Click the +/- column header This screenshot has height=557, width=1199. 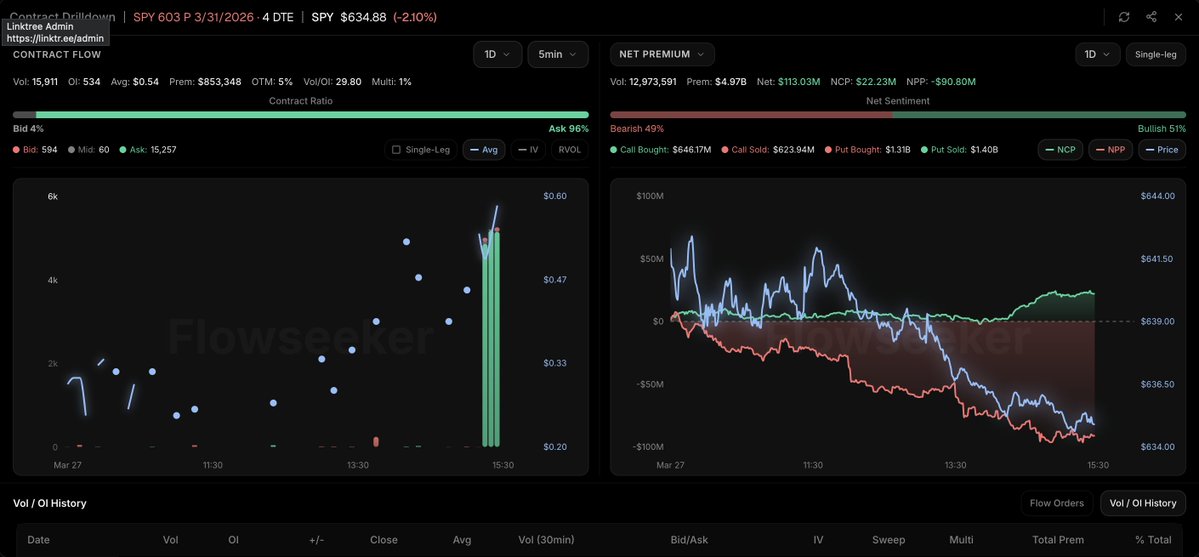(317, 540)
